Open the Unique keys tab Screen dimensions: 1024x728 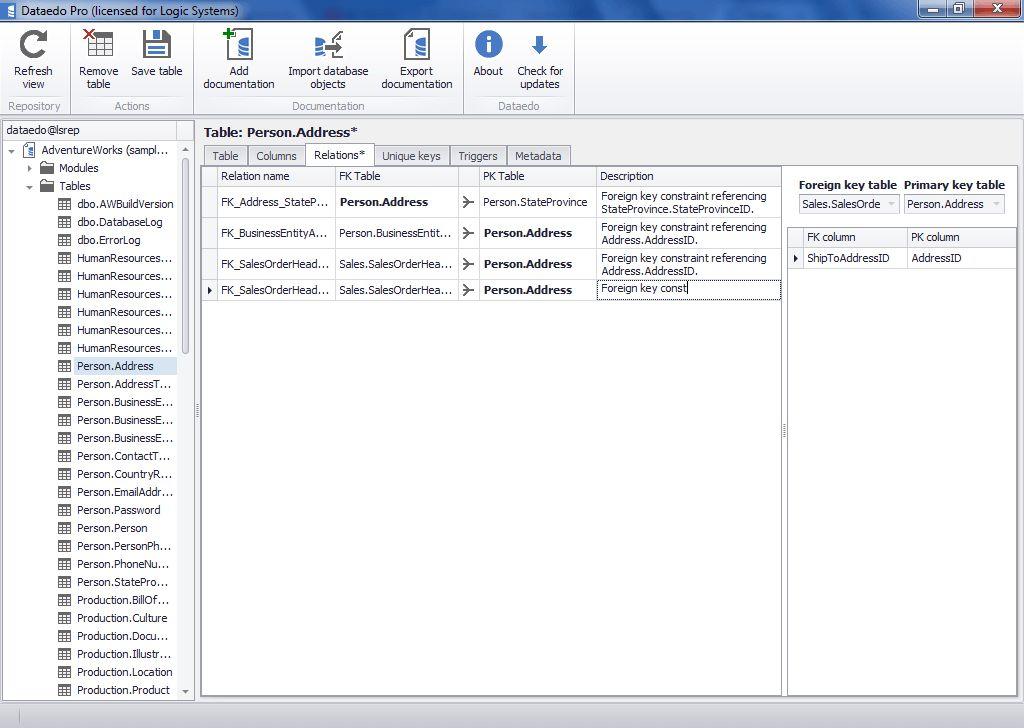pyautogui.click(x=411, y=156)
